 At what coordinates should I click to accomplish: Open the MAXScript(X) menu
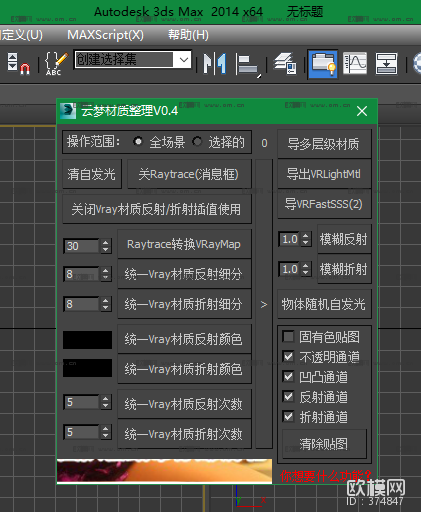pyautogui.click(x=106, y=35)
